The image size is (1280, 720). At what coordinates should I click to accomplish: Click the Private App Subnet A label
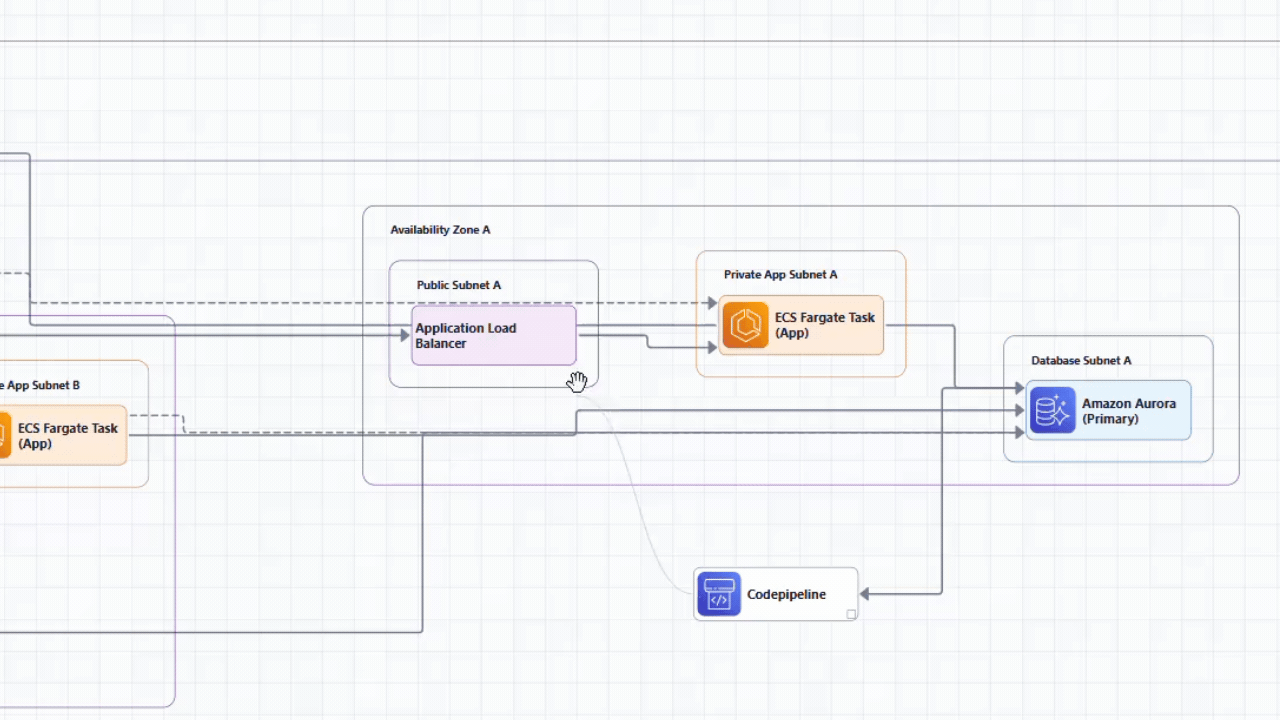[781, 275]
